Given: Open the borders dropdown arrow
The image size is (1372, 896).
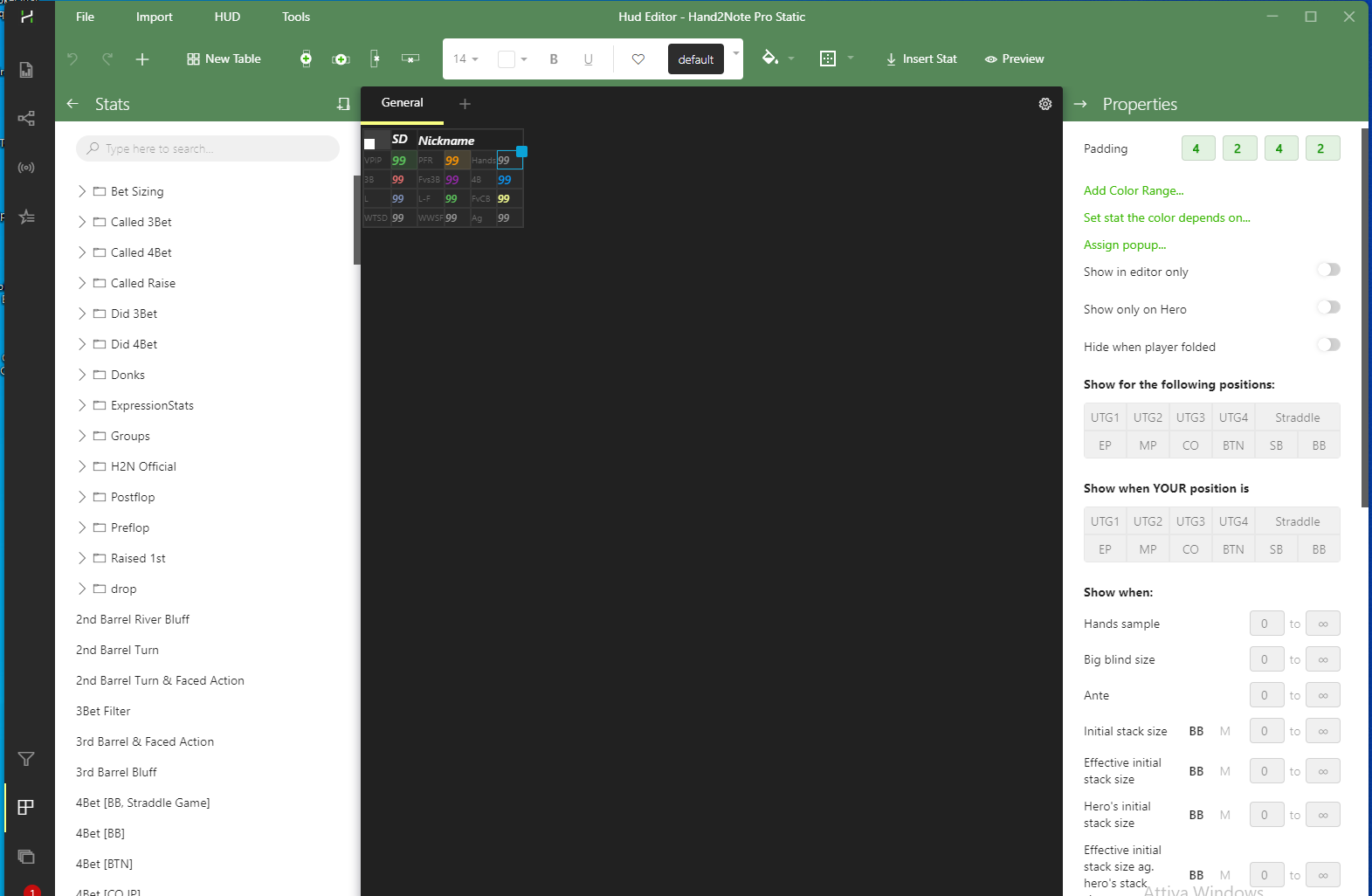Looking at the screenshot, I should [851, 59].
